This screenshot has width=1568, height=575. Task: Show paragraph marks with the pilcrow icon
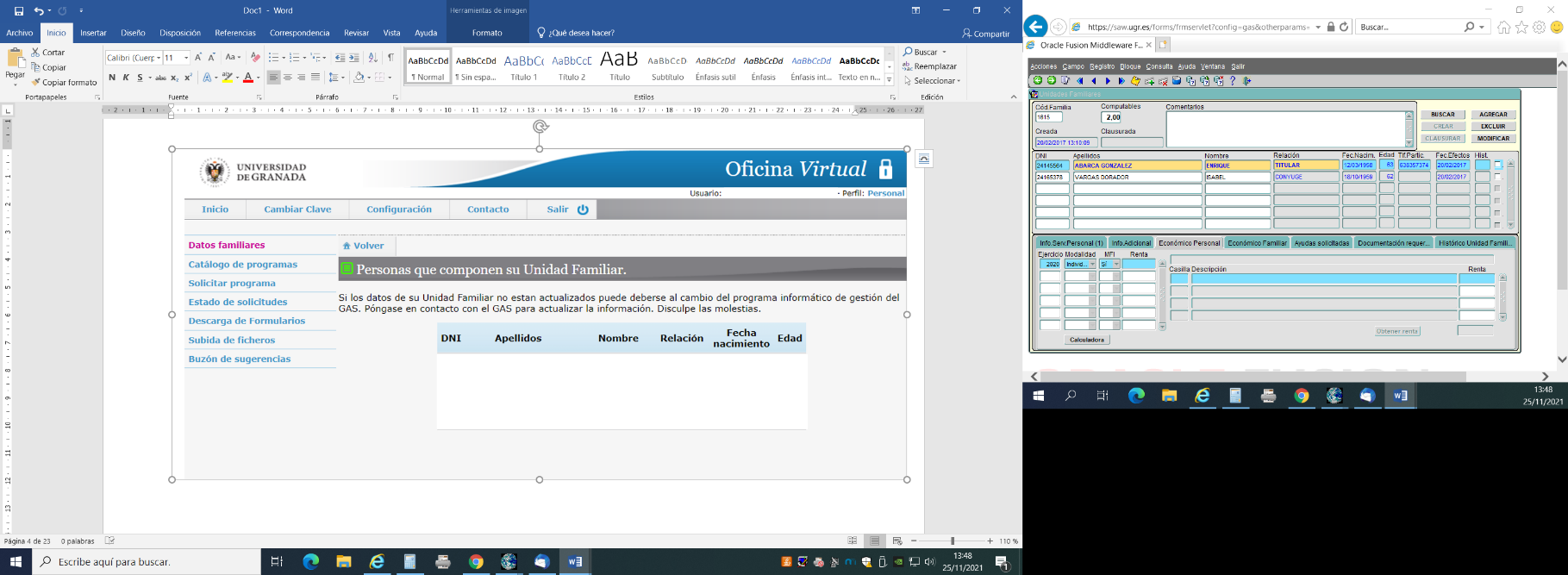pos(390,58)
